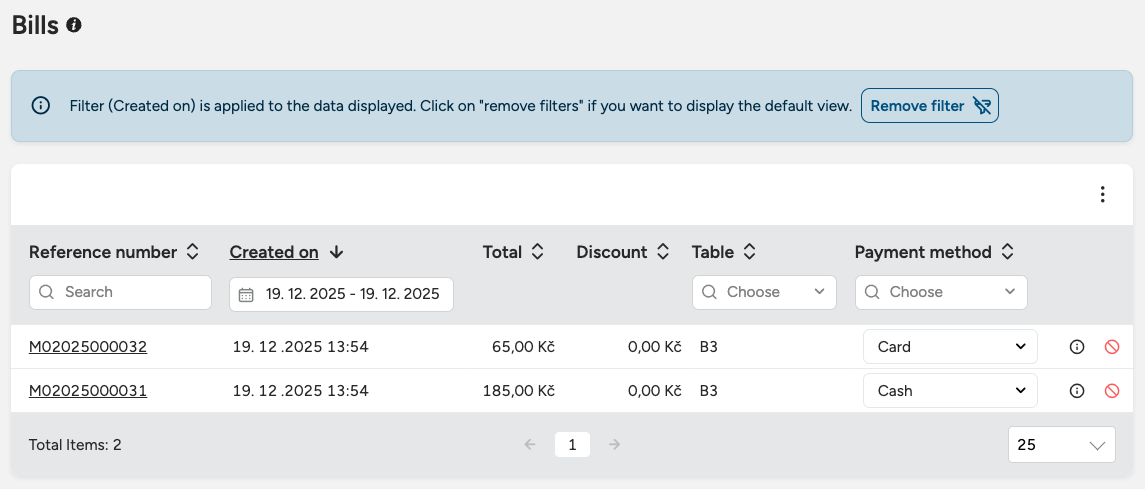Cancel bill M02025000032 with red icon
This screenshot has width=1145, height=489.
tap(1111, 347)
